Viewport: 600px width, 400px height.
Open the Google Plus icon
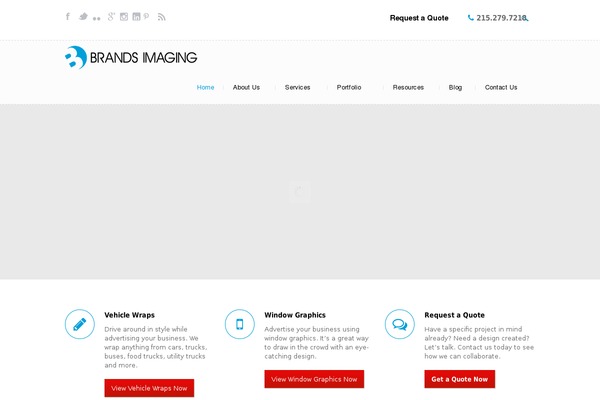[x=111, y=16]
